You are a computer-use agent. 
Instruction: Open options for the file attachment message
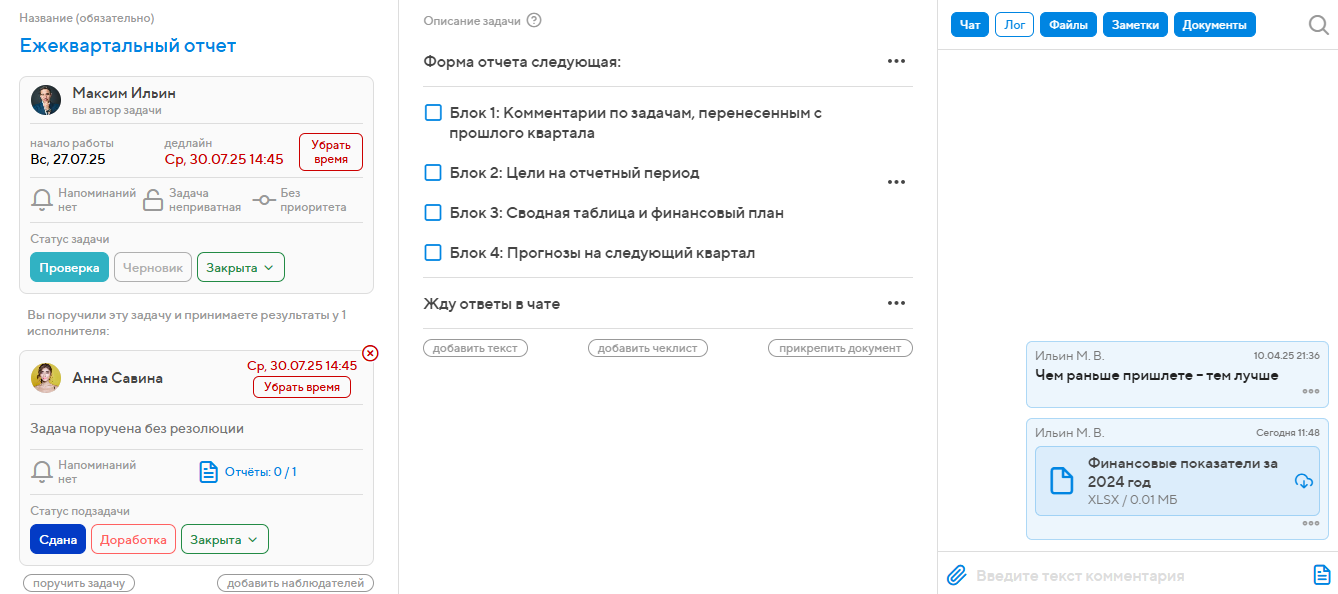pos(1311,523)
